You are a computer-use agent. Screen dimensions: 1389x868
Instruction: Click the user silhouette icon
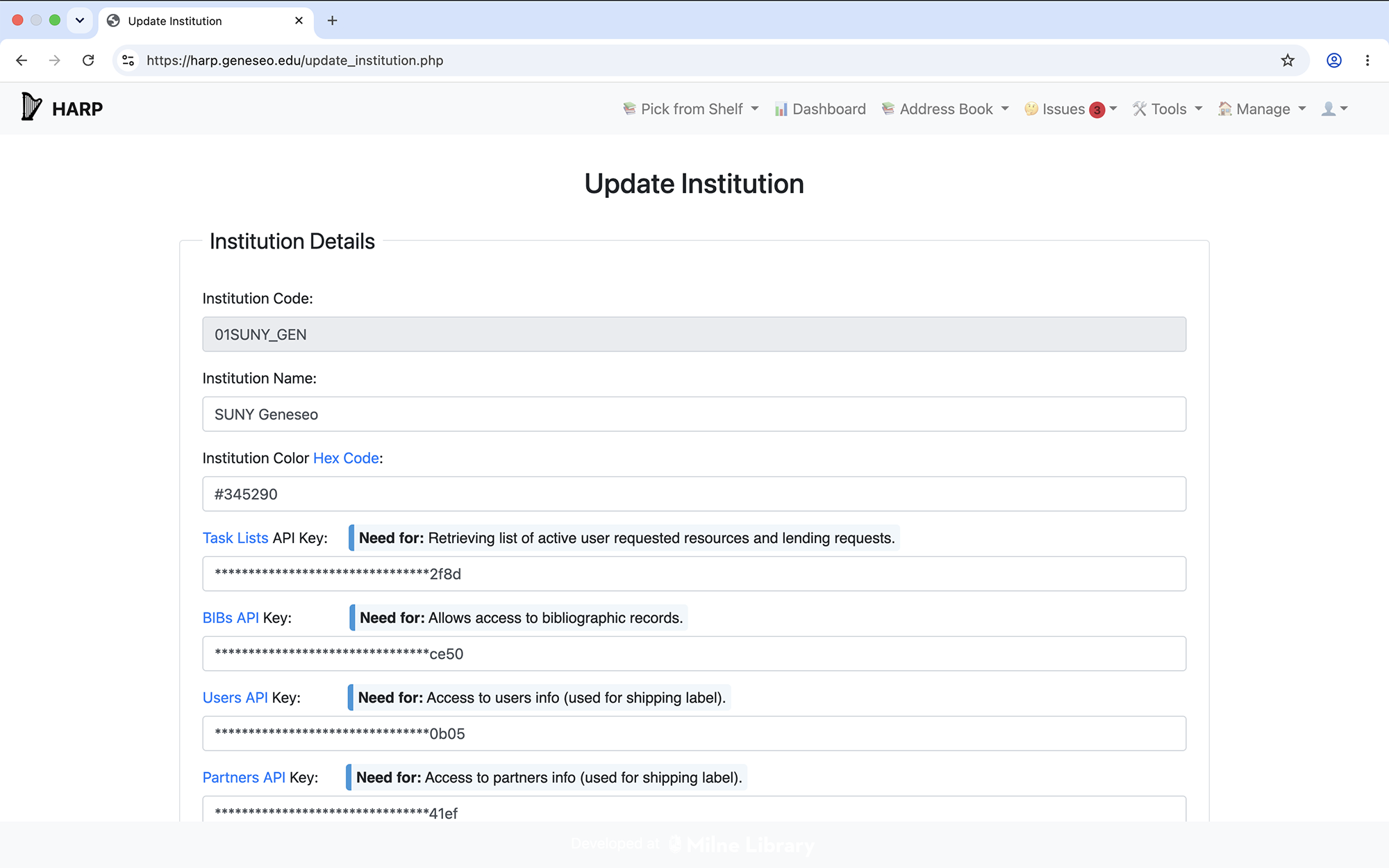[x=1329, y=109]
